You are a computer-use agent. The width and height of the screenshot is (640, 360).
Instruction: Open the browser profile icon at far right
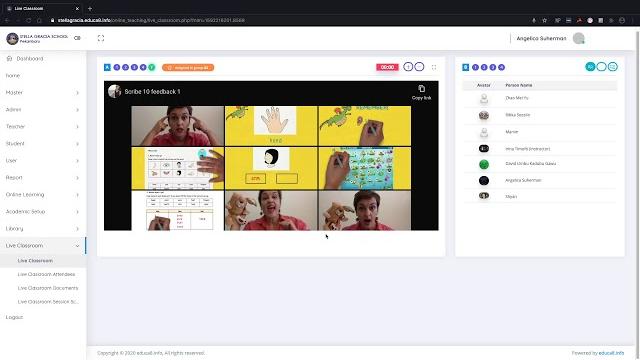coord(622,20)
